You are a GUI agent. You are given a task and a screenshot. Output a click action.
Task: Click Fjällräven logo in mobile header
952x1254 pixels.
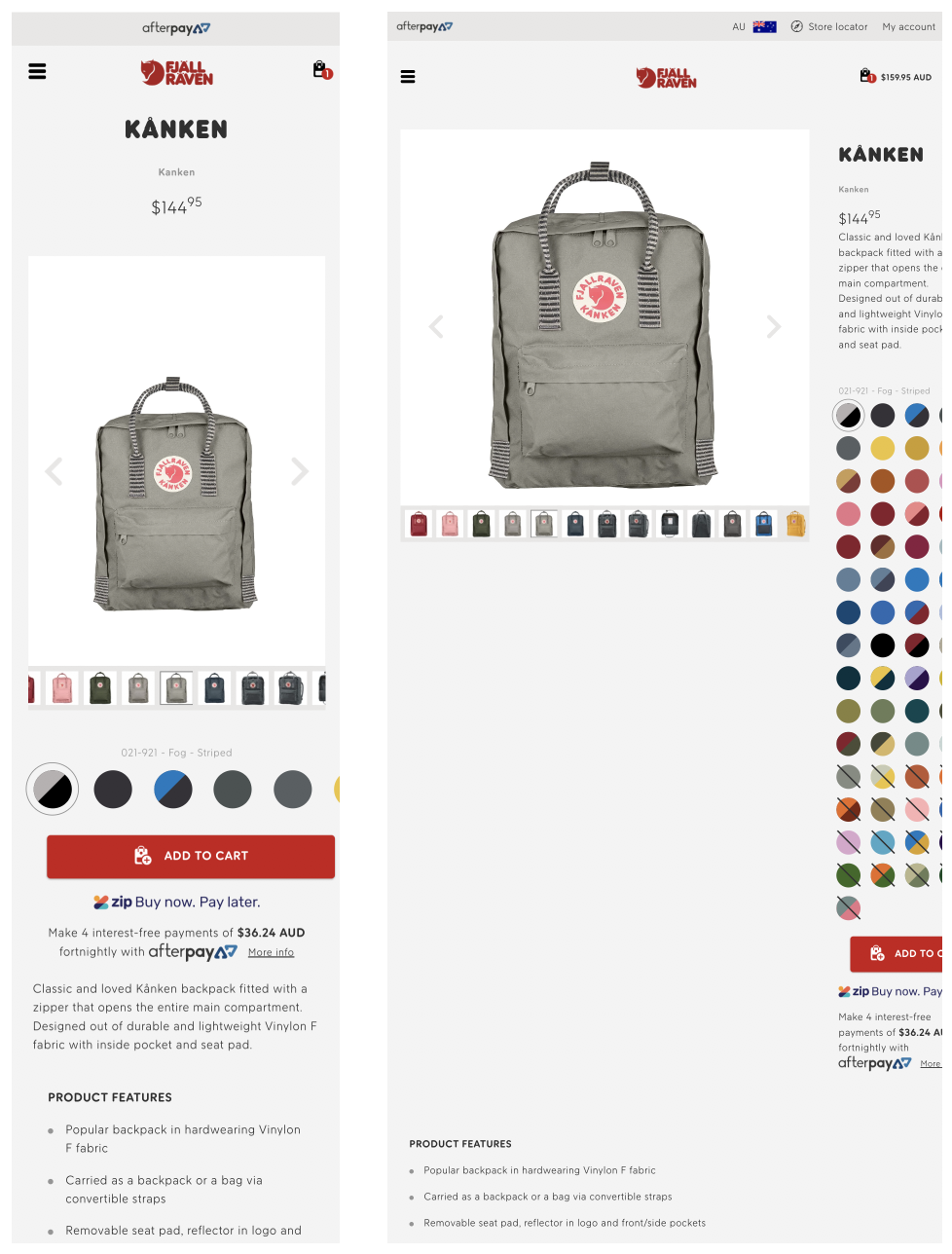176,73
